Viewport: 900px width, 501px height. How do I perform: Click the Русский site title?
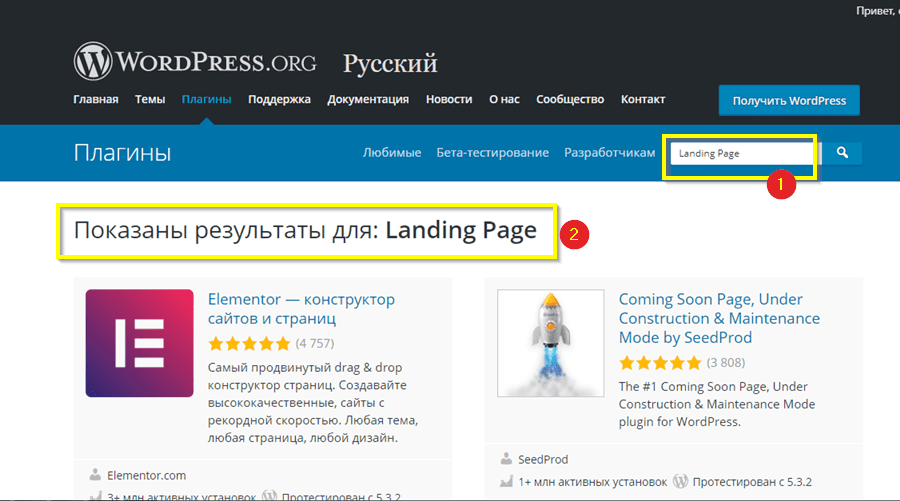(390, 63)
